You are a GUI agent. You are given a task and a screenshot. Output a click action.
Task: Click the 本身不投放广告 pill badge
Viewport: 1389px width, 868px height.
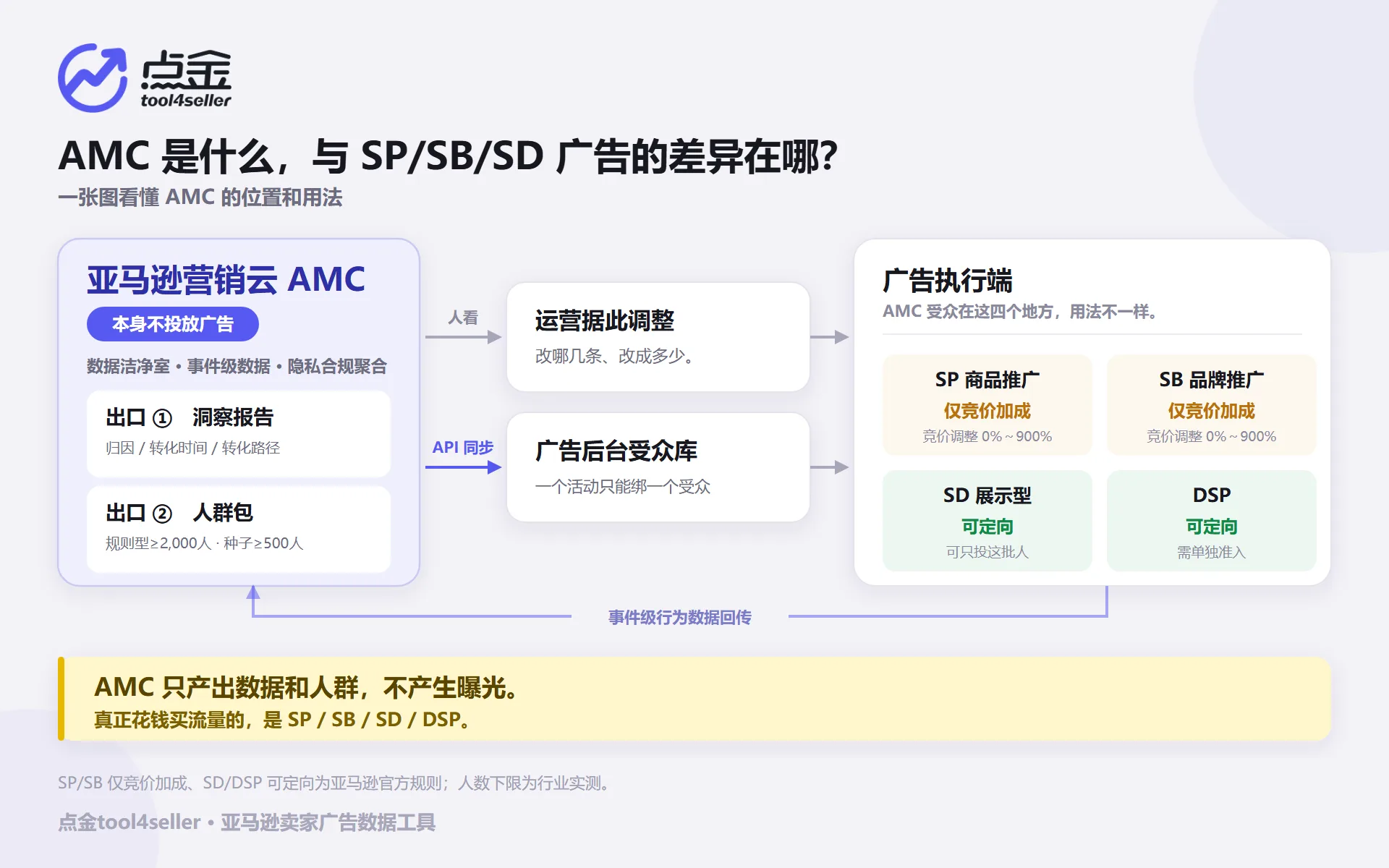pyautogui.click(x=173, y=324)
